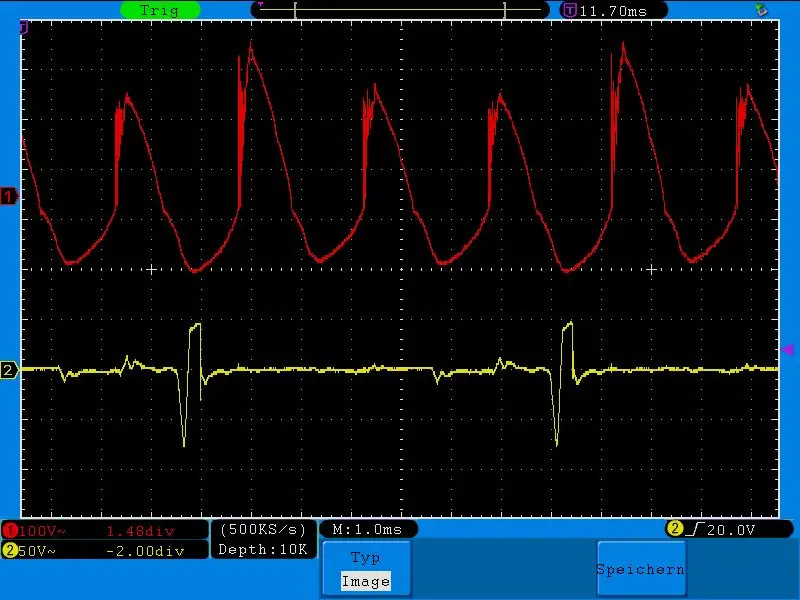This screenshot has height=600, width=800.
Task: Click the channel 2 ground marker
Action: click(10, 371)
